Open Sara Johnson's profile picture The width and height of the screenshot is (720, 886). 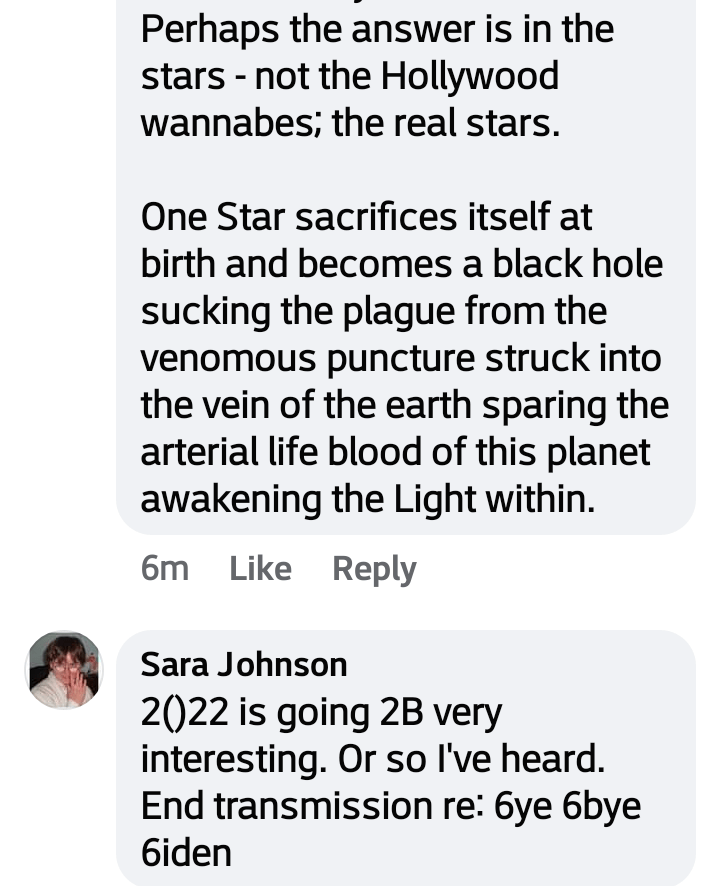(x=64, y=670)
